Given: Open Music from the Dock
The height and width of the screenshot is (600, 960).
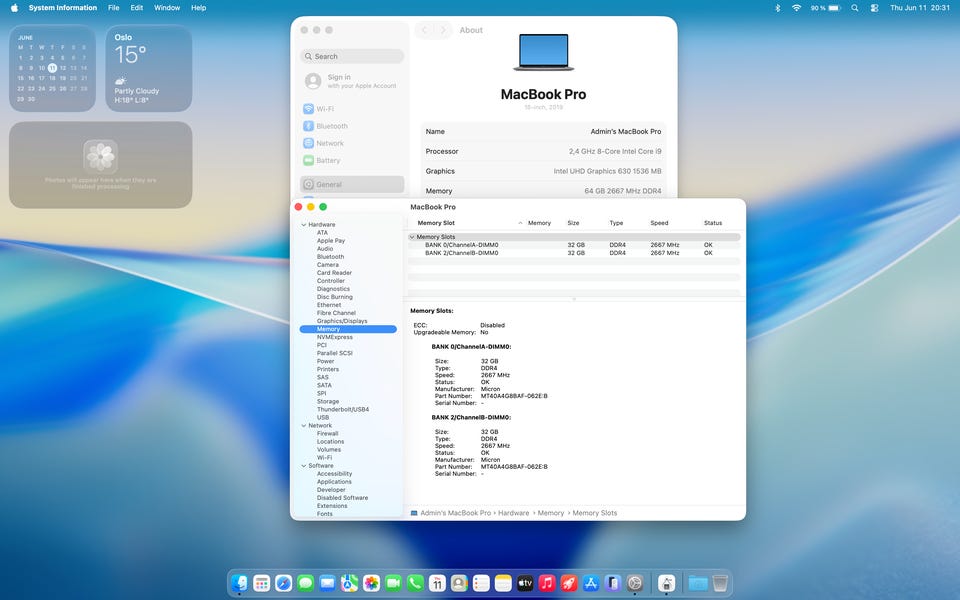Looking at the screenshot, I should (547, 583).
